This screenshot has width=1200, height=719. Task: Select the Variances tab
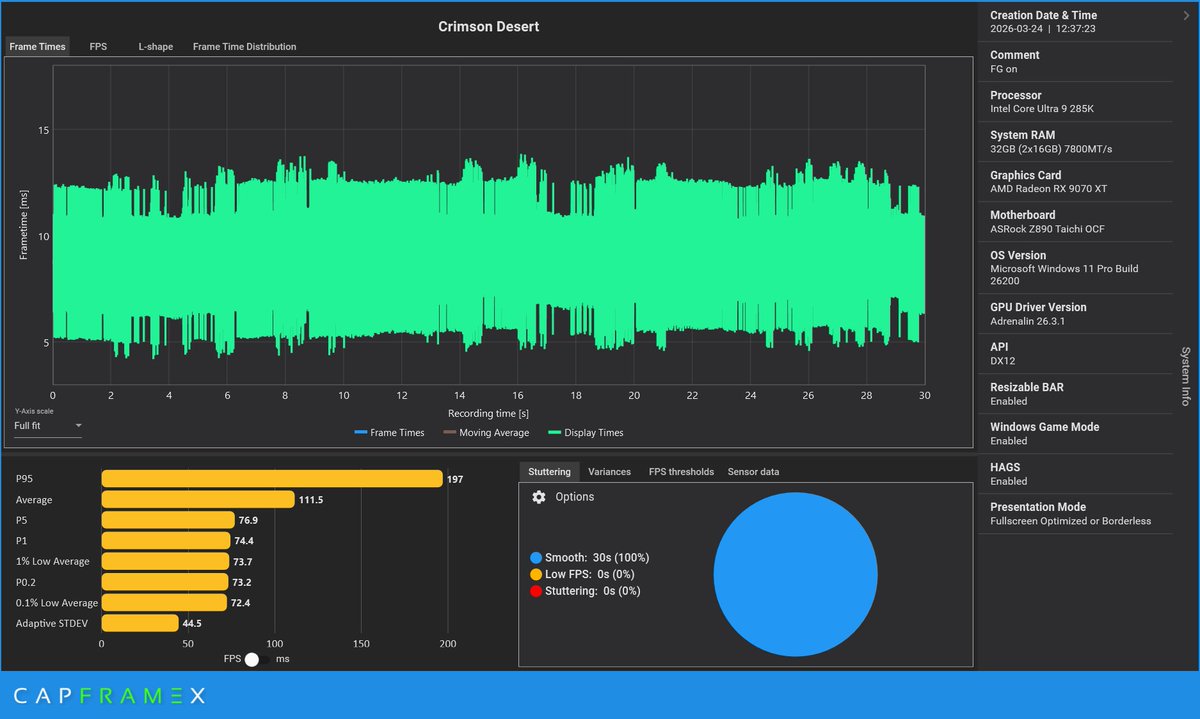pos(609,471)
